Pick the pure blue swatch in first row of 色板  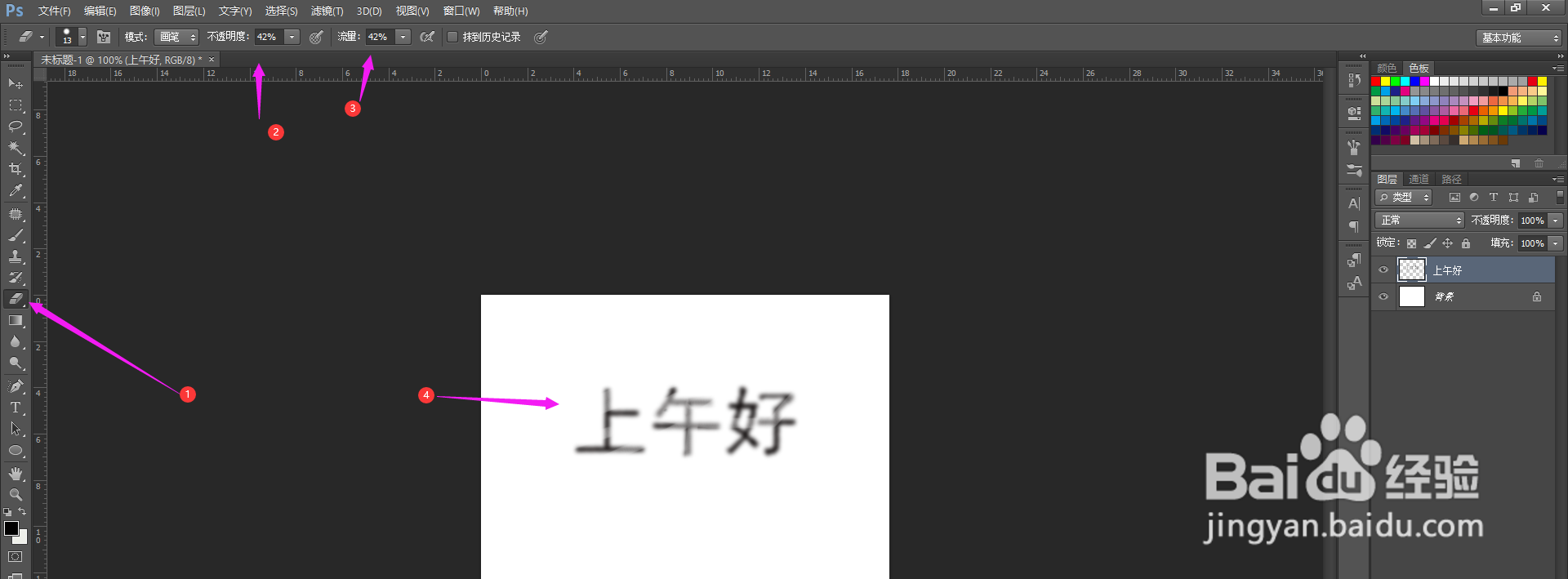(x=1415, y=82)
